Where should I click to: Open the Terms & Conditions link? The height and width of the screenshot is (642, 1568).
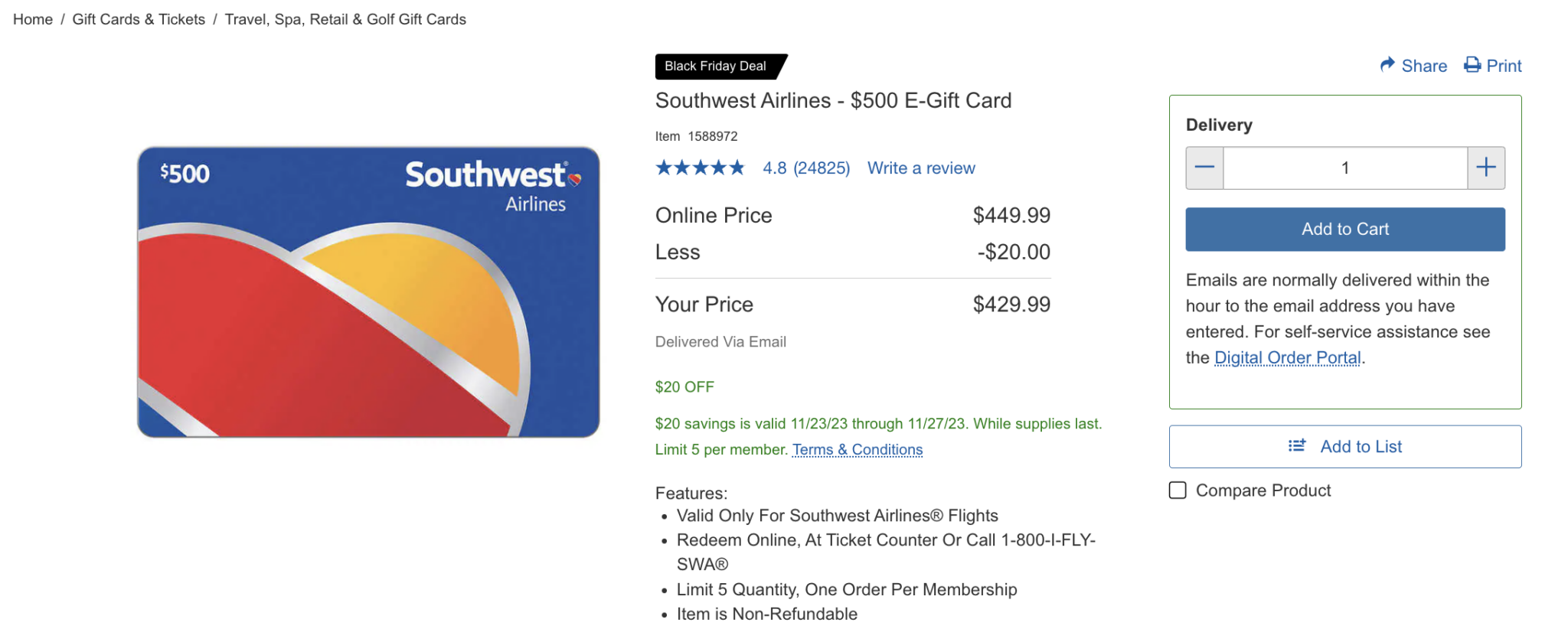coord(857,450)
